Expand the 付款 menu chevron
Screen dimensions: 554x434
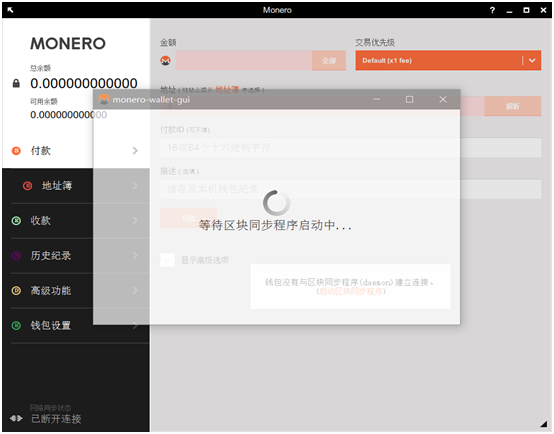click(135, 151)
